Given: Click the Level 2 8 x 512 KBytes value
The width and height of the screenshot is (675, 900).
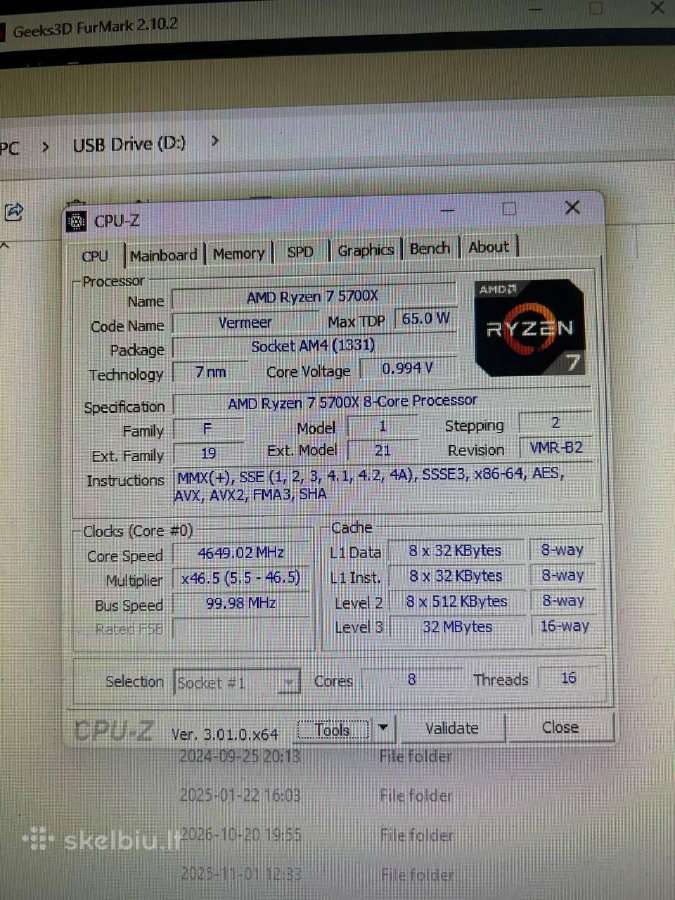Looking at the screenshot, I should [457, 602].
